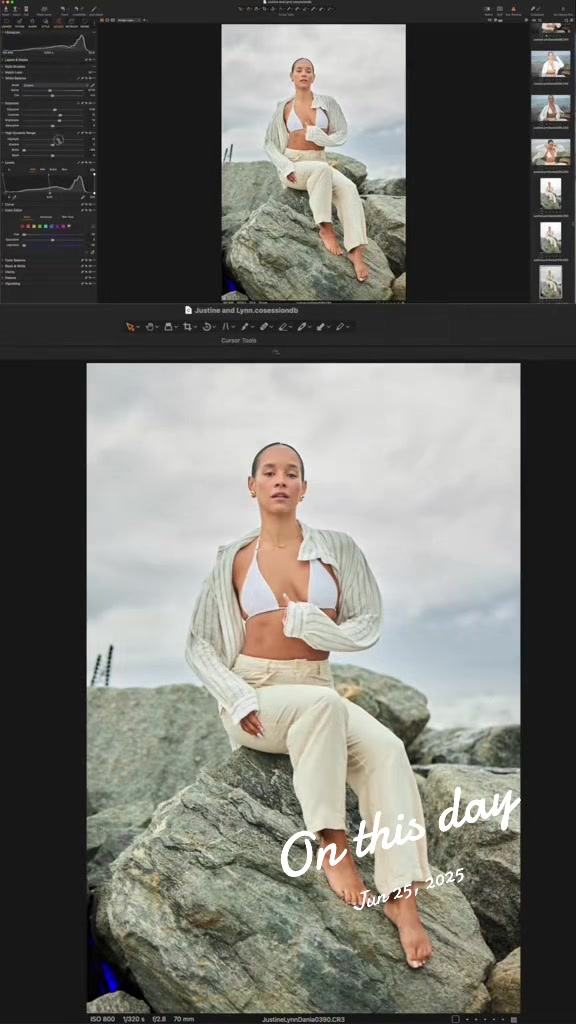Screen dimensions: 576x1024
Task: Click the Lightness slider in Color Editor
Action: [x=52, y=245]
